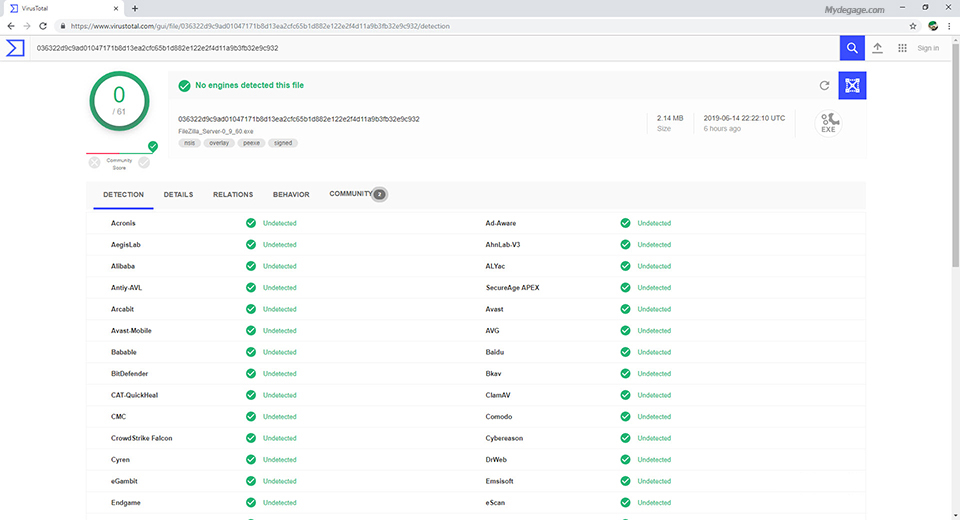Viewport: 960px width, 520px height.
Task: Click the Cybereason engine name
Action: (504, 438)
